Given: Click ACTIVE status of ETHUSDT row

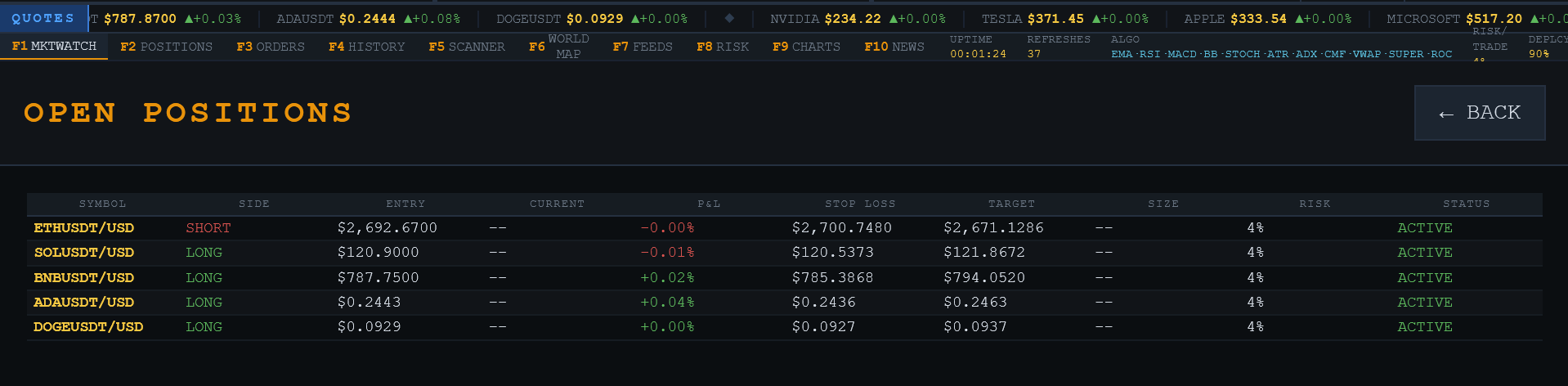Looking at the screenshot, I should point(1425,228).
